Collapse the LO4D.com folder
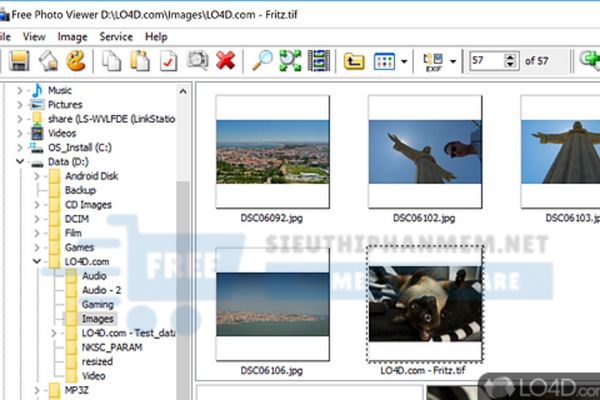Screen dimensions: 600x400 (x=37, y=261)
